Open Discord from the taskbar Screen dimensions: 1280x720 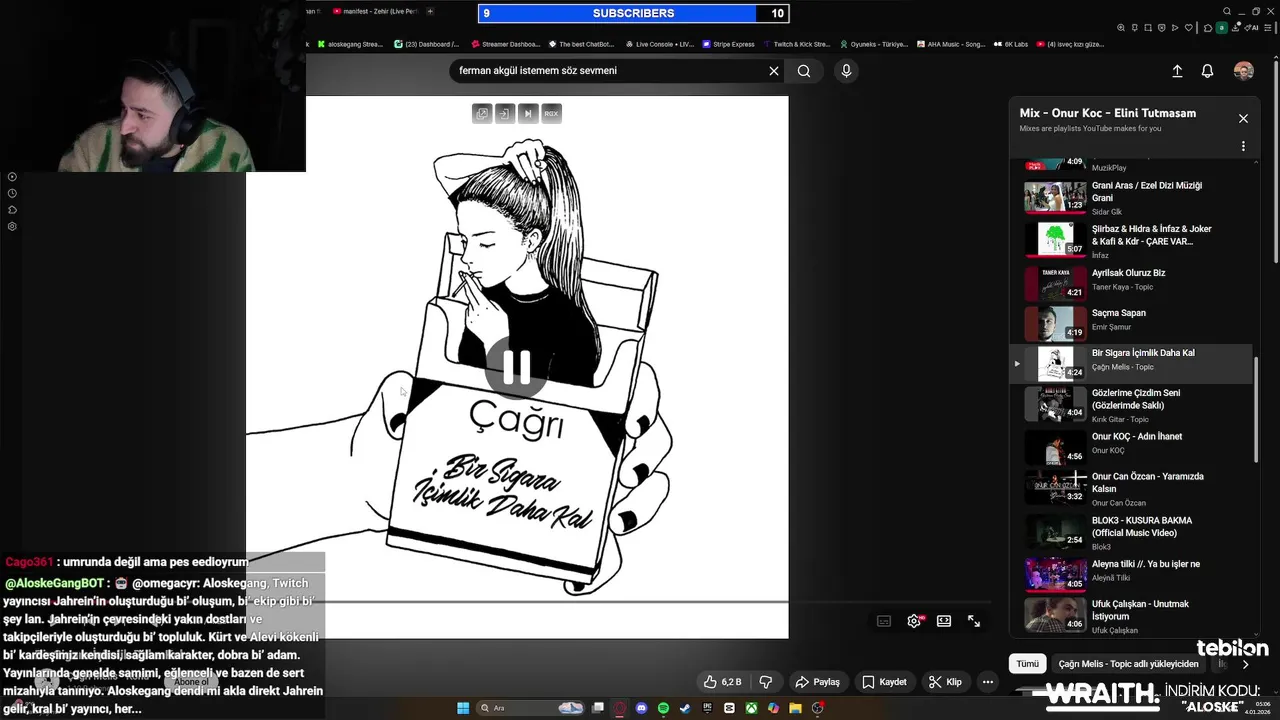(641, 708)
